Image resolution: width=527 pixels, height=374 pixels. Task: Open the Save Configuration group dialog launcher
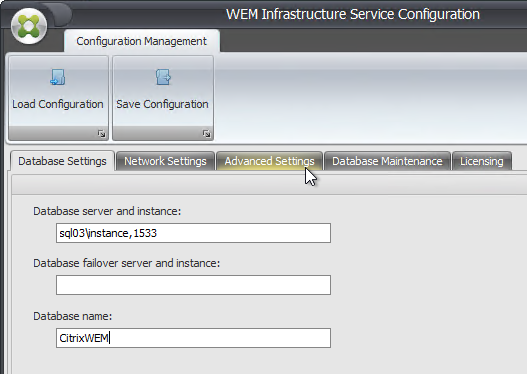click(206, 134)
